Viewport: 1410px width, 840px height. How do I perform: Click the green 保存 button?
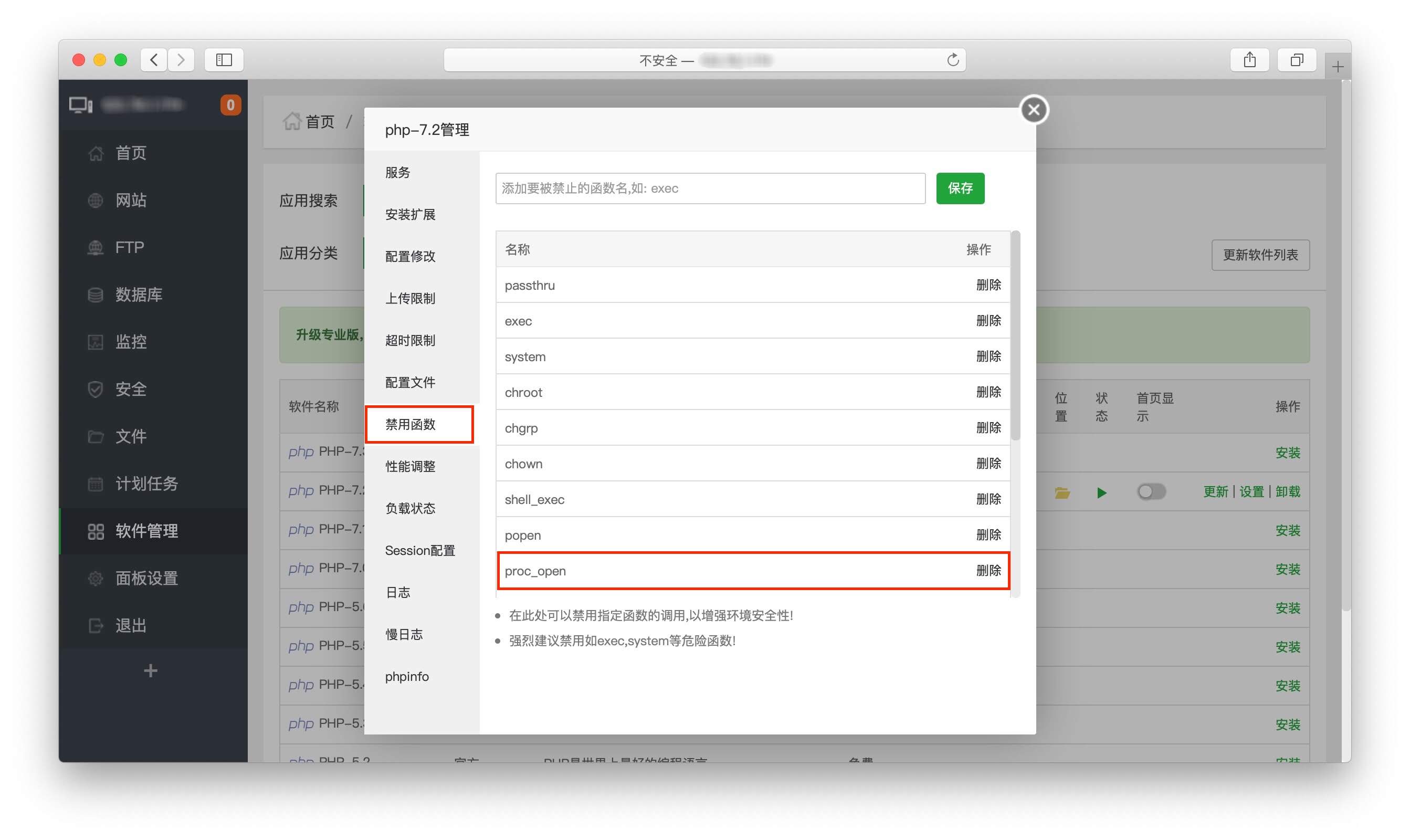(960, 188)
